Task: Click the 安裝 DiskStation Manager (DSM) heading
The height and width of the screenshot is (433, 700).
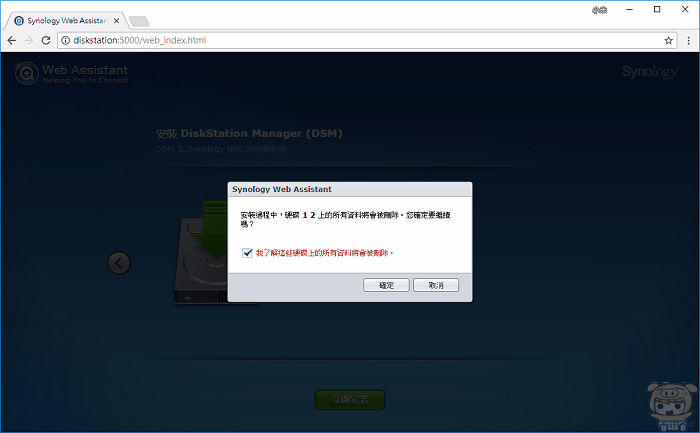Action: point(249,133)
